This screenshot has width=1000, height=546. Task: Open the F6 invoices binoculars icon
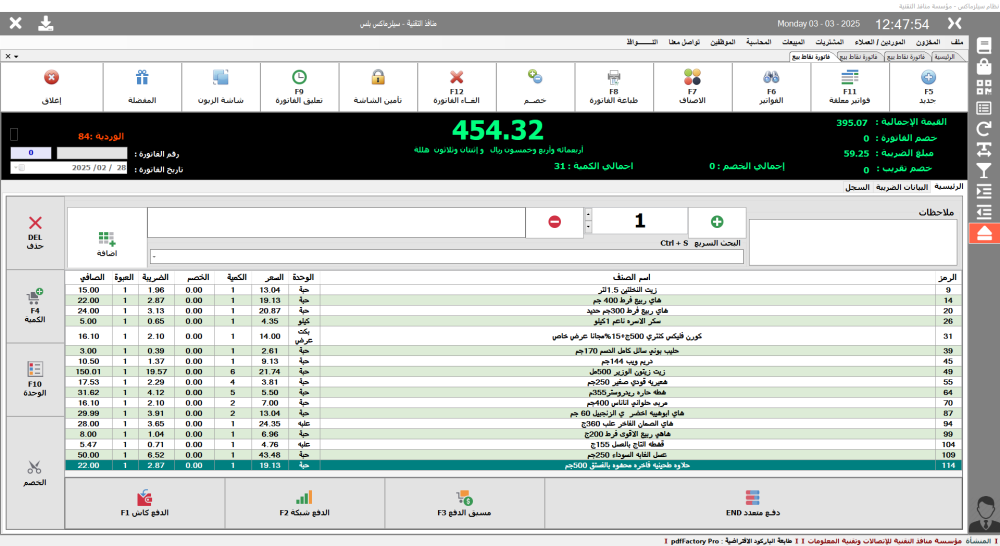771,84
